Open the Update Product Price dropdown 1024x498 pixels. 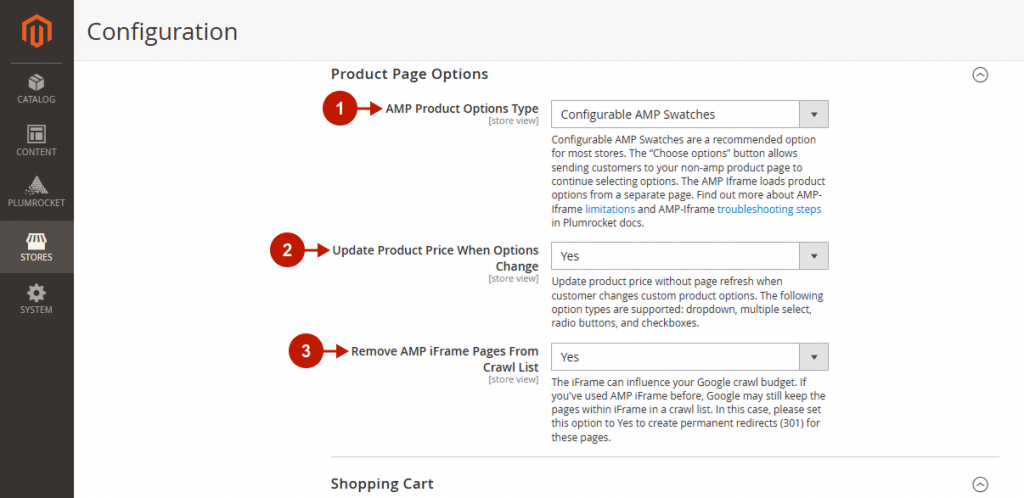tap(690, 256)
